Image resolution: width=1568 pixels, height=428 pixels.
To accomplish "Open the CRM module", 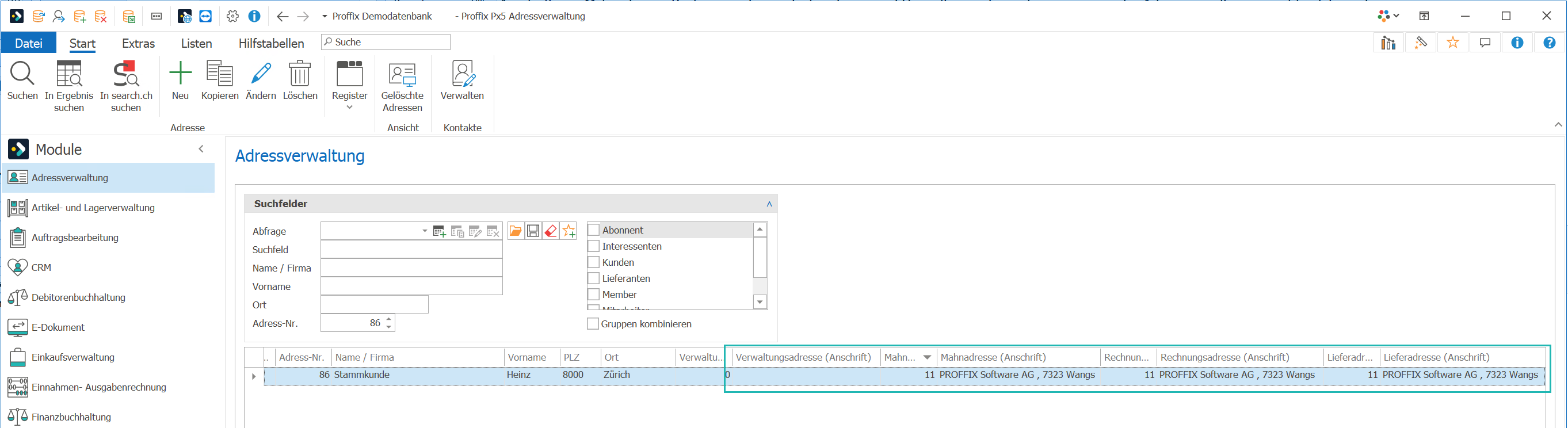I will pos(108,268).
